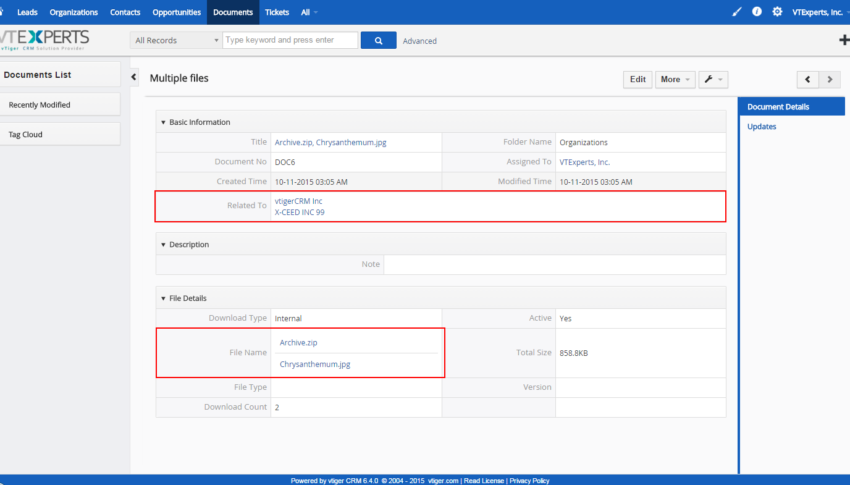Open the All Records dropdown
The image size is (850, 485).
pos(176,40)
